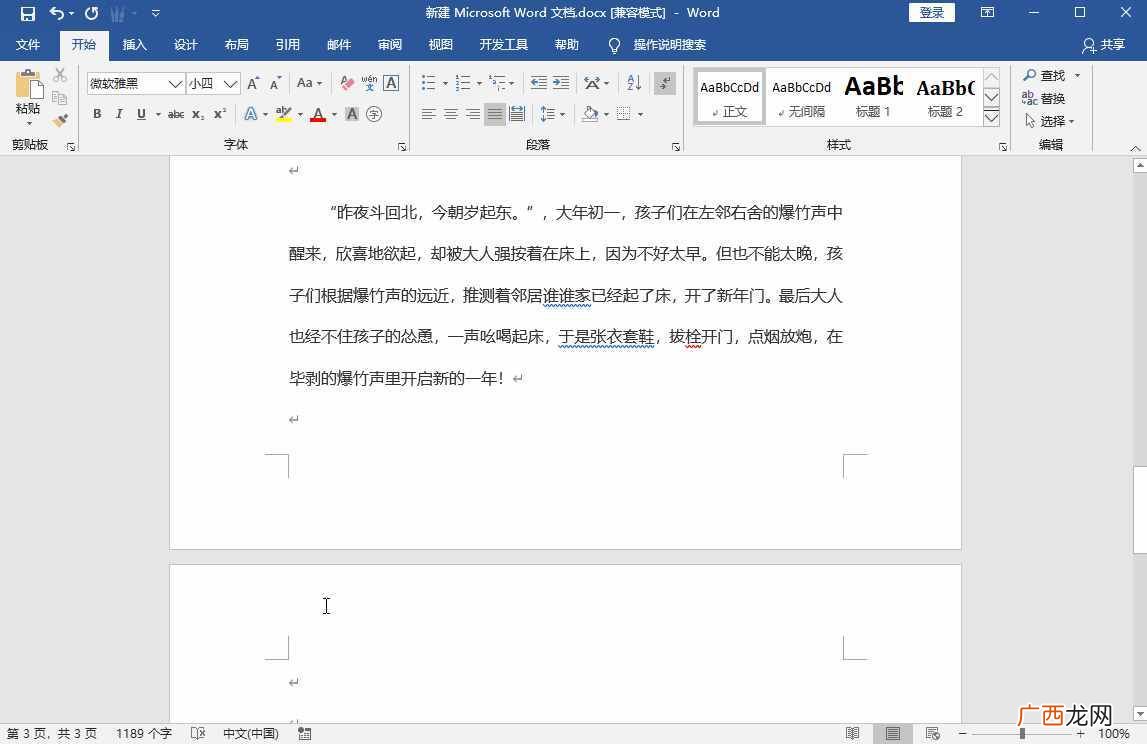Undo the last action
Image resolution: width=1147 pixels, height=744 pixels.
coord(57,13)
